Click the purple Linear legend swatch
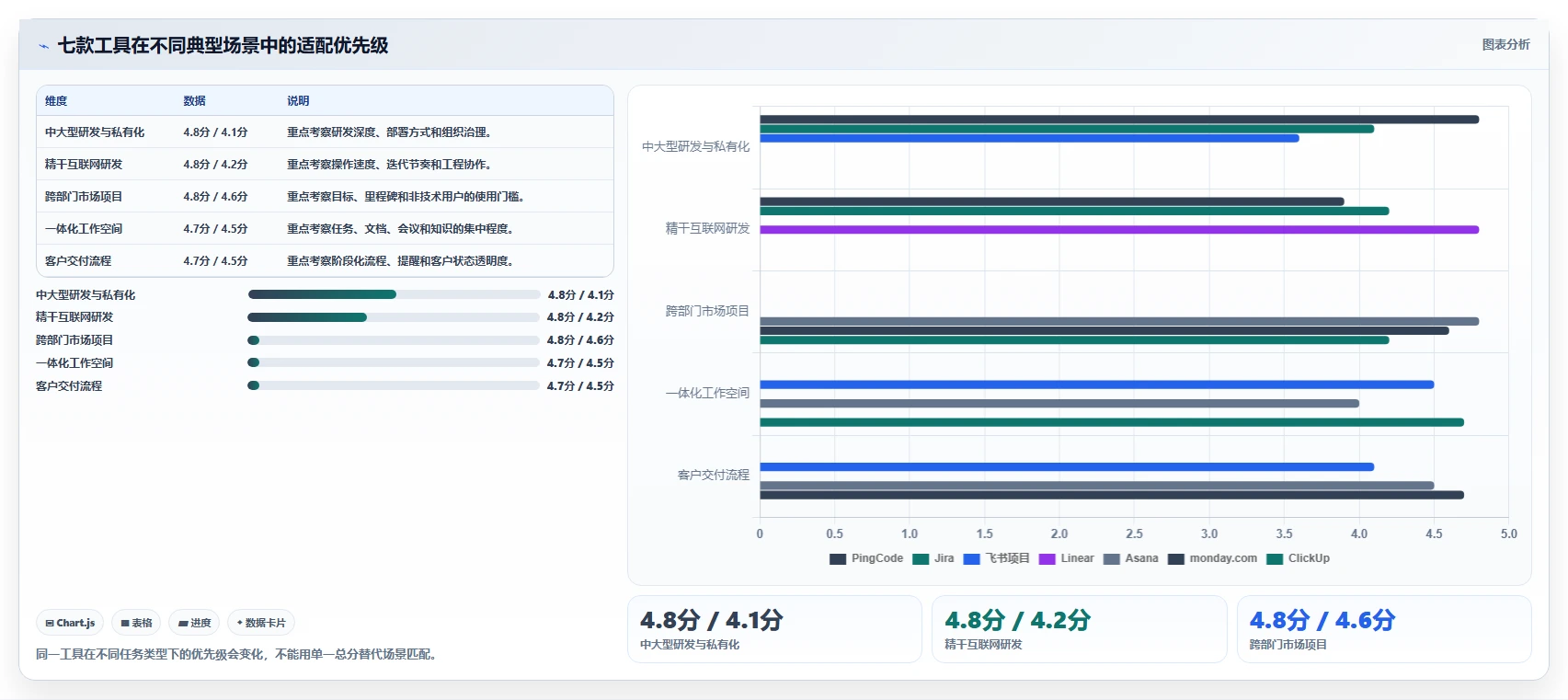This screenshot has width=1568, height=700. pyautogui.click(x=1047, y=559)
